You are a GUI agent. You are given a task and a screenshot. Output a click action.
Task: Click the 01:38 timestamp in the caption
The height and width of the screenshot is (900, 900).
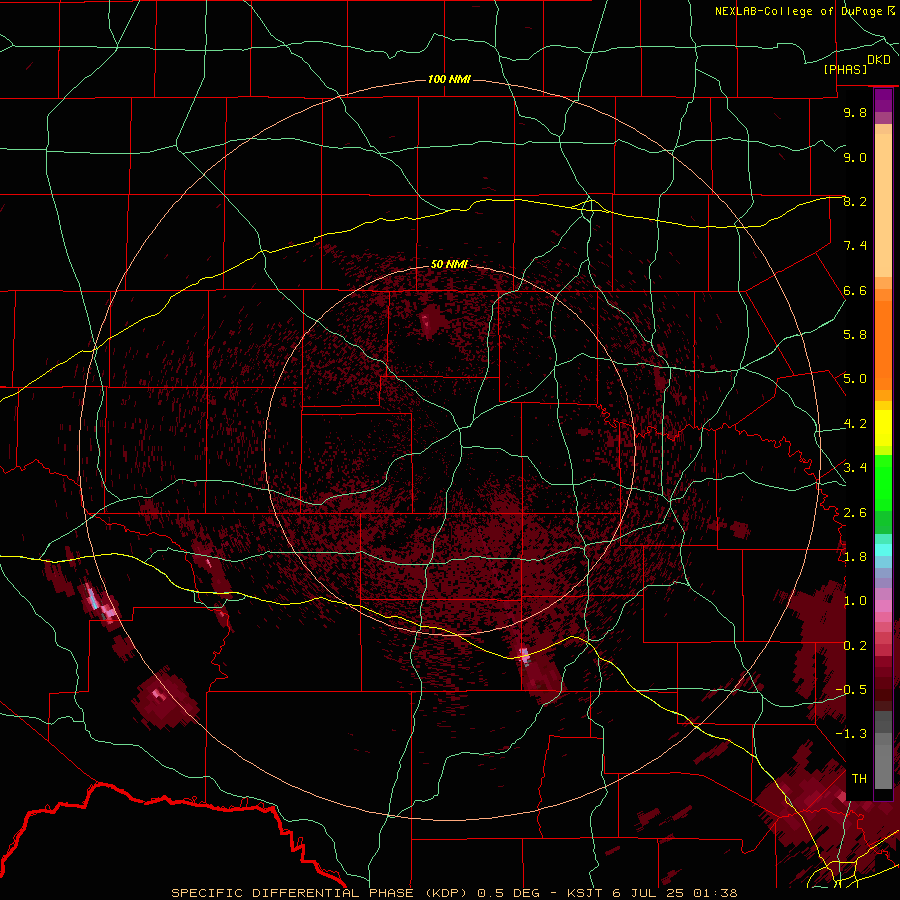(716, 893)
